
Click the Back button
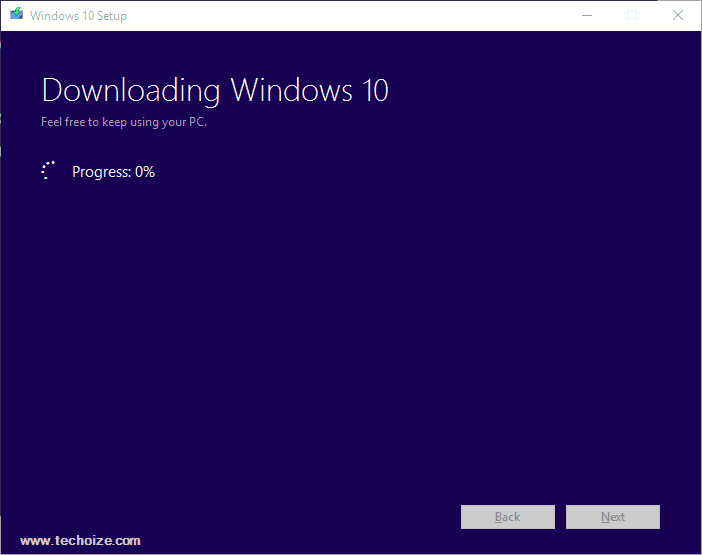pos(508,517)
